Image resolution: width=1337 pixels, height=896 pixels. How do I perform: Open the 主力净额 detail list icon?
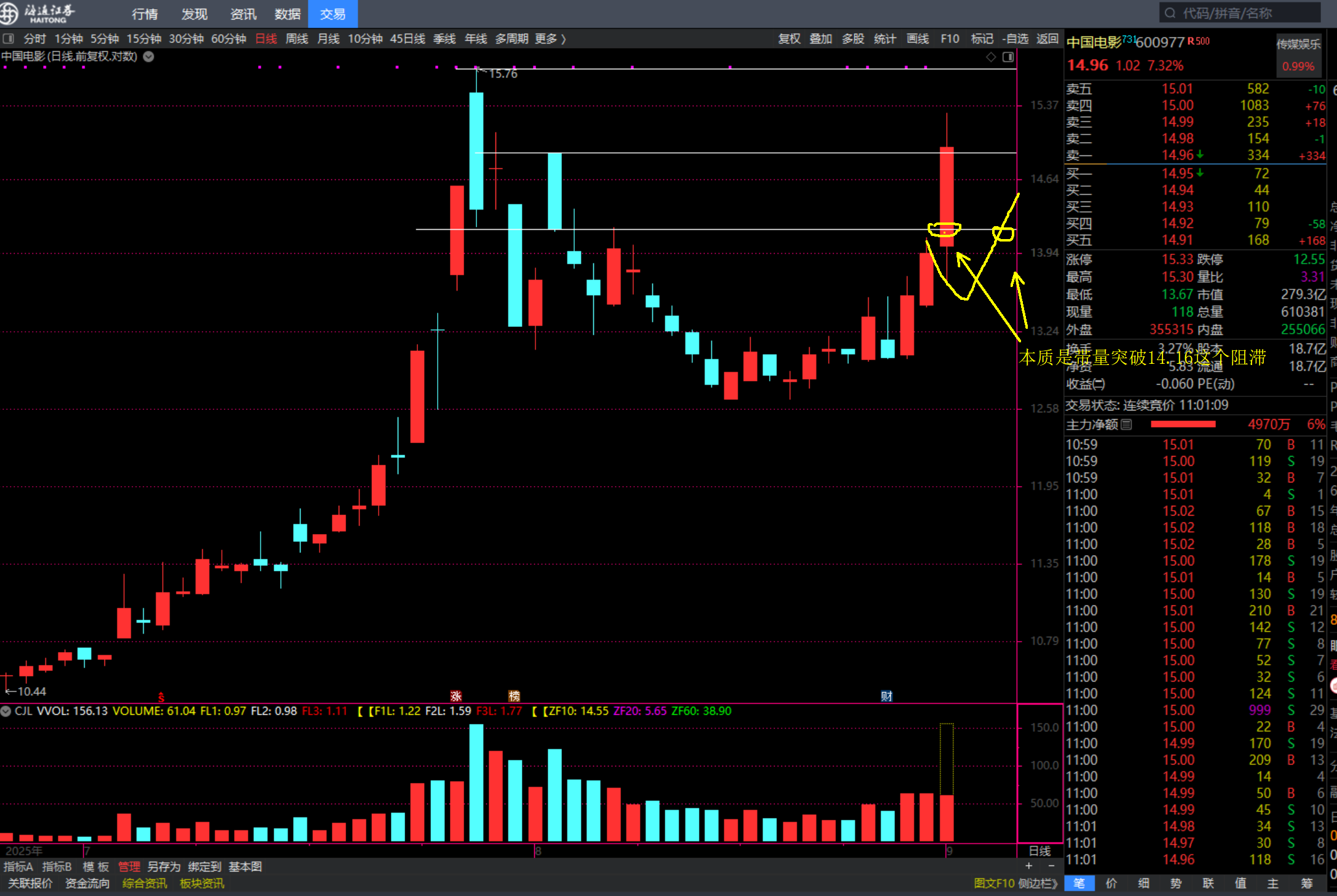click(1126, 425)
